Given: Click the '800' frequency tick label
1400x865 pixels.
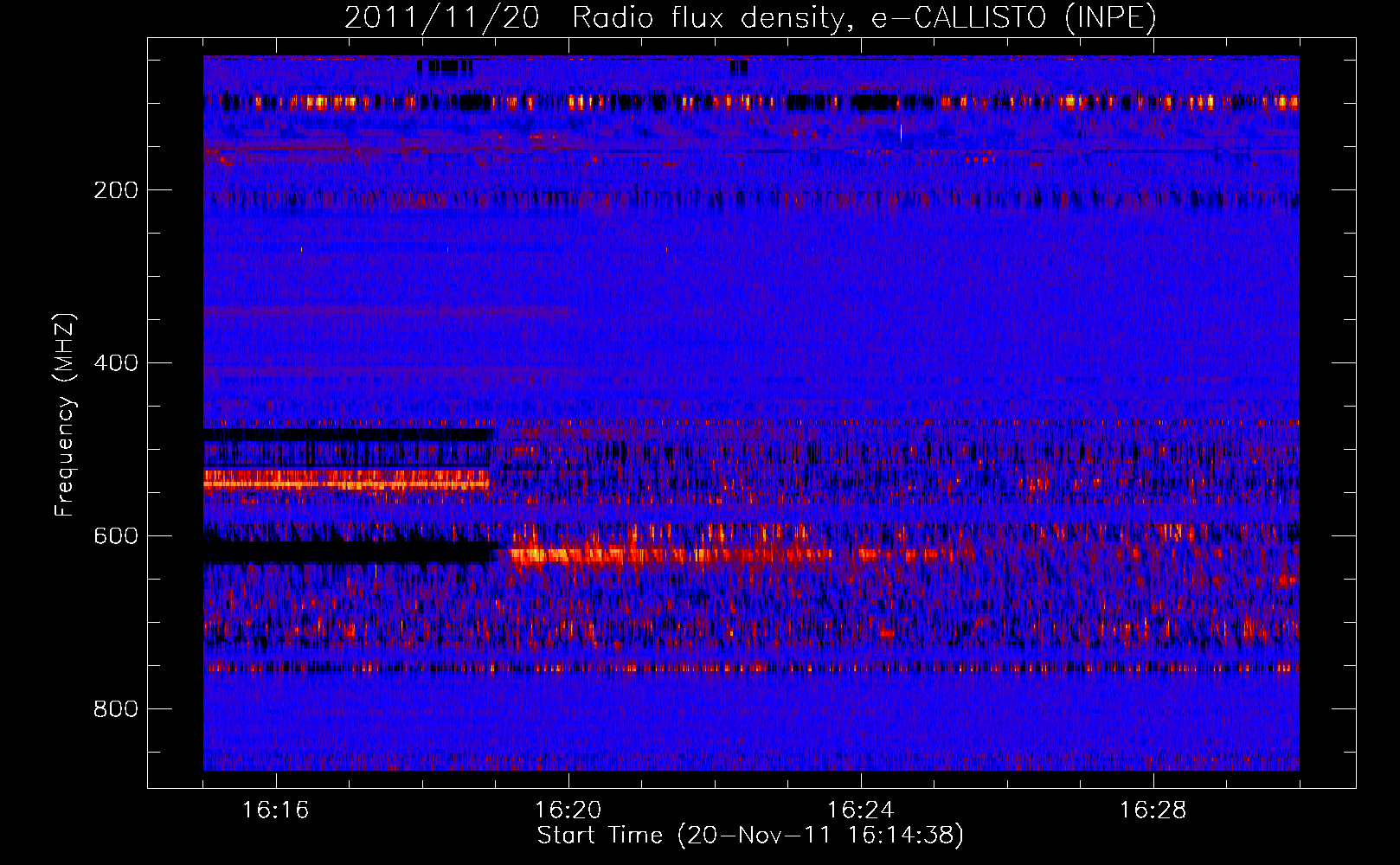Looking at the screenshot, I should pos(116,709).
